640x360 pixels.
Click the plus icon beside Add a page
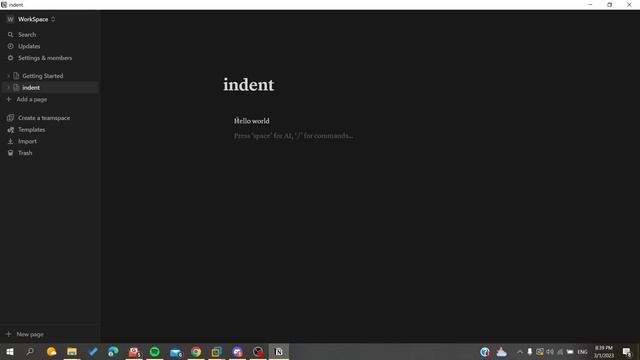tap(9, 99)
